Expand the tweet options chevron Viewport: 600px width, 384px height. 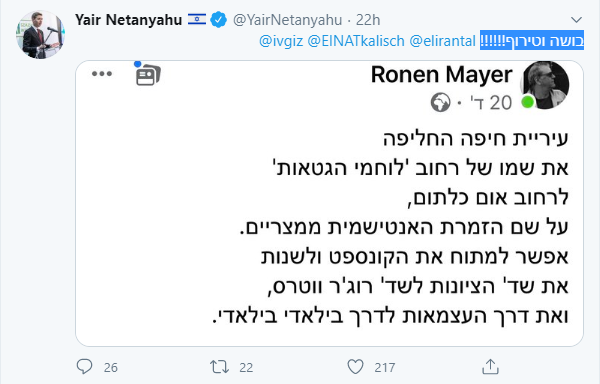tap(576, 20)
